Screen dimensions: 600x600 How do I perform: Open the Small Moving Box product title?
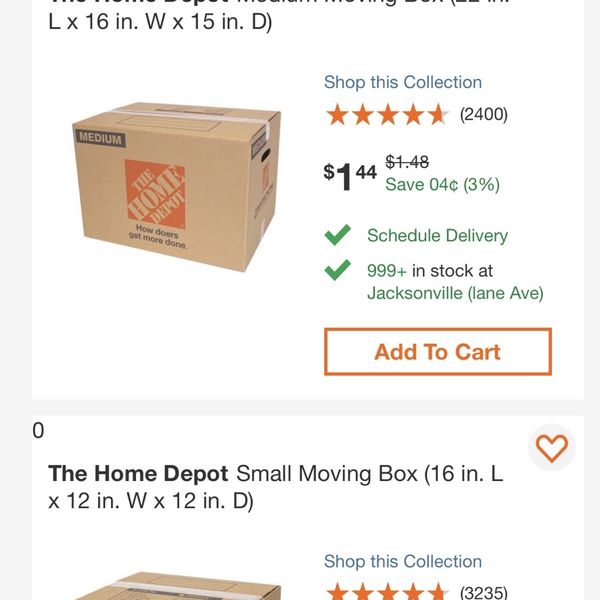pos(276,487)
